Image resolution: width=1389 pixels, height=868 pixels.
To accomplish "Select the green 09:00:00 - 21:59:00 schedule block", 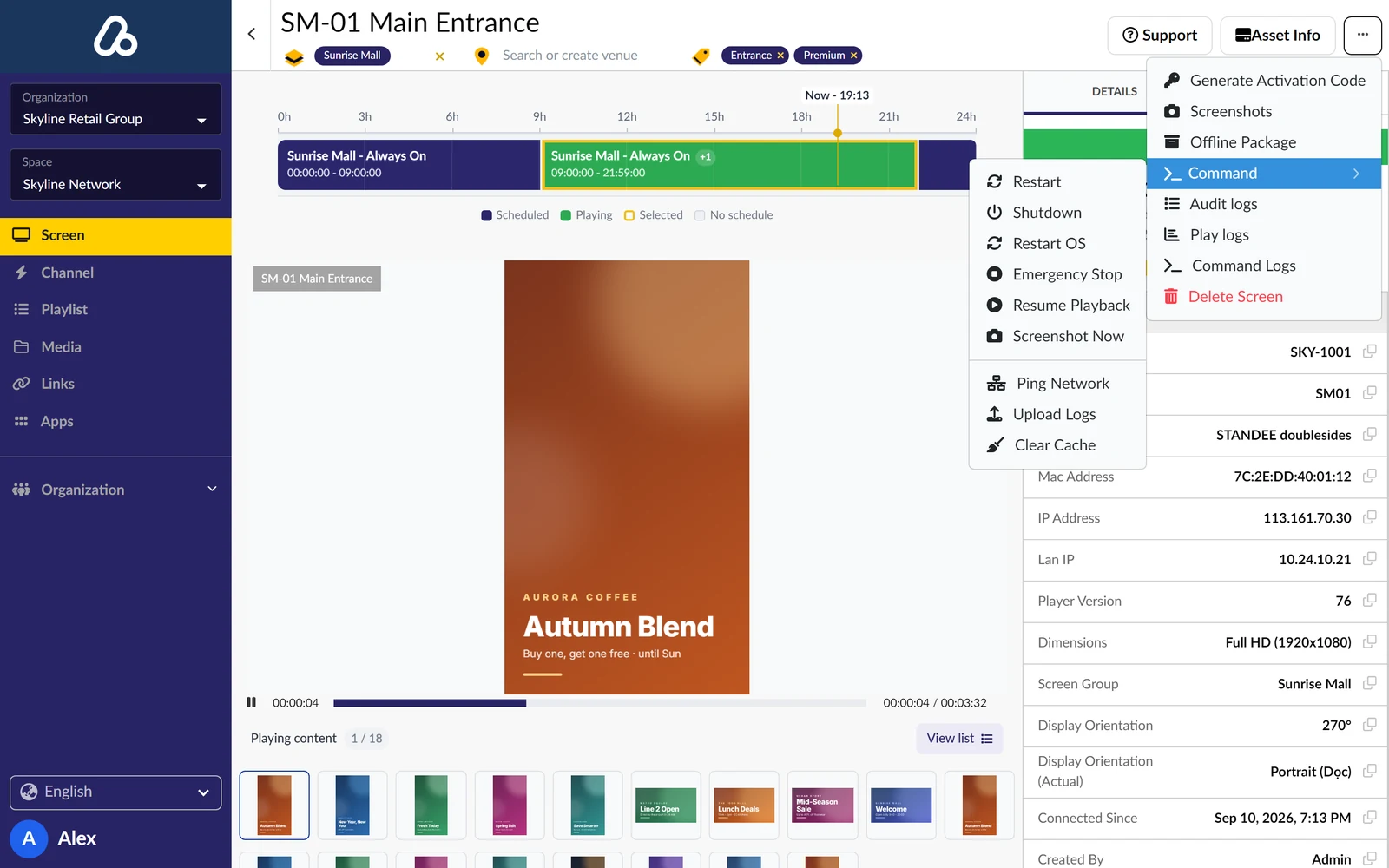I will tap(730, 165).
